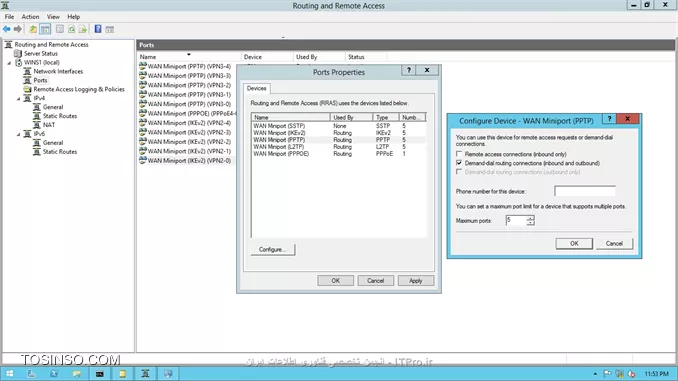The image size is (678, 381).
Task: Click the icon of WAN Miniport (PPPOE) port row
Action: [x=143, y=113]
